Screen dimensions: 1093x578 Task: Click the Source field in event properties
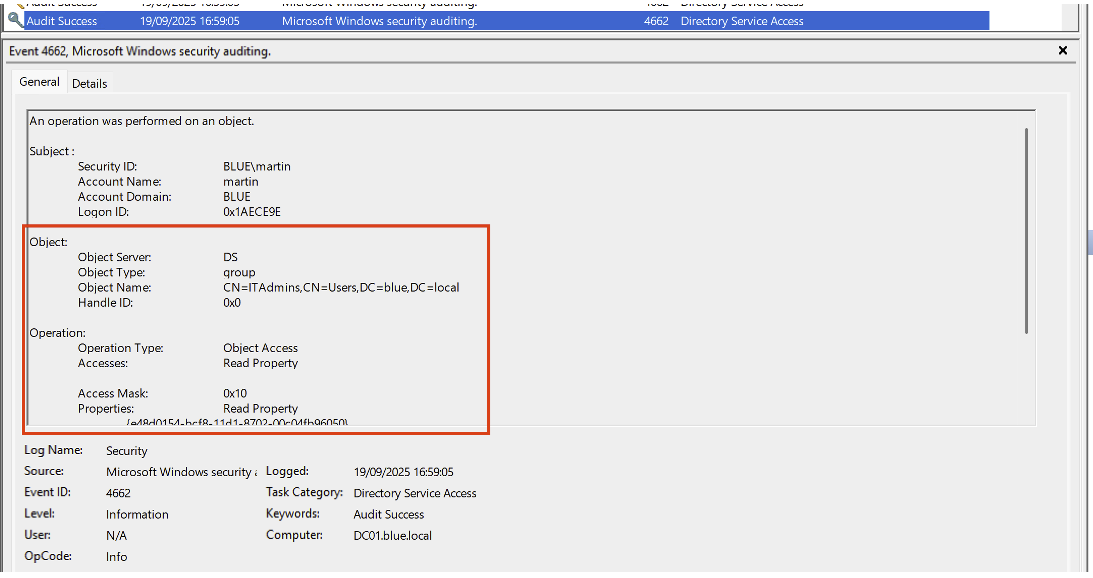[181, 472]
